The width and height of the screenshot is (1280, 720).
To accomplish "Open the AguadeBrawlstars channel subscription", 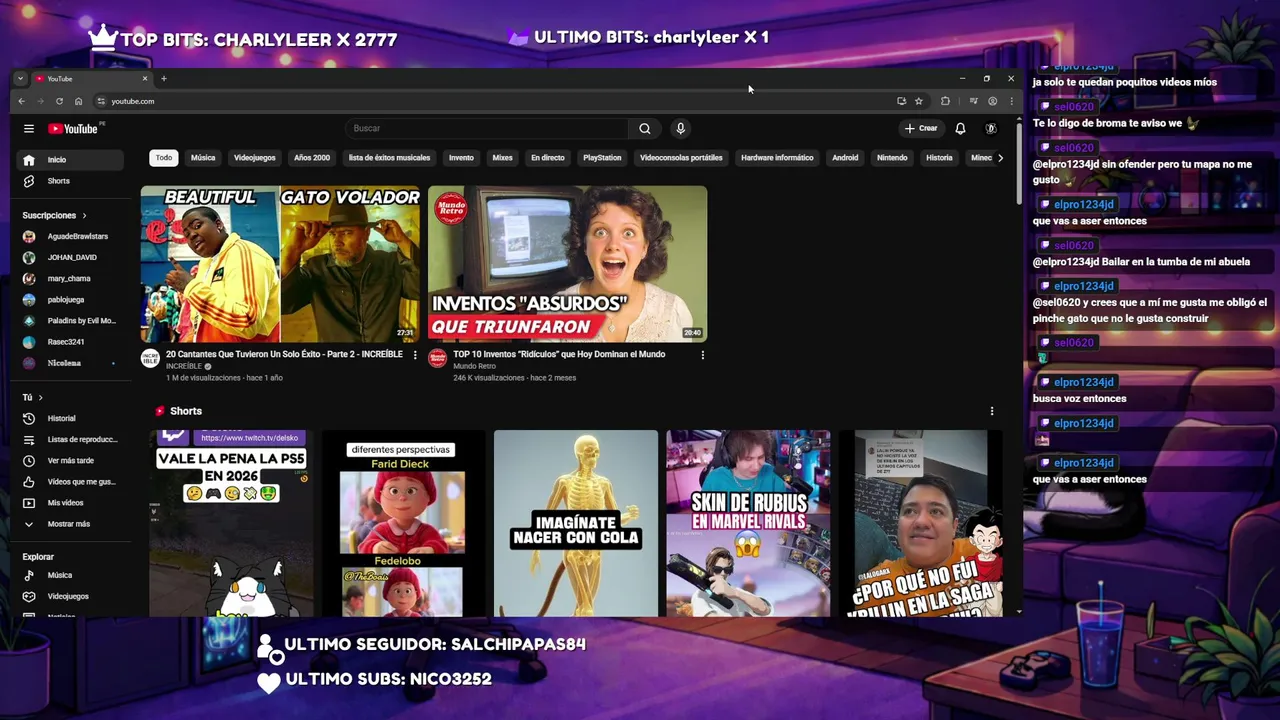I will [x=70, y=236].
